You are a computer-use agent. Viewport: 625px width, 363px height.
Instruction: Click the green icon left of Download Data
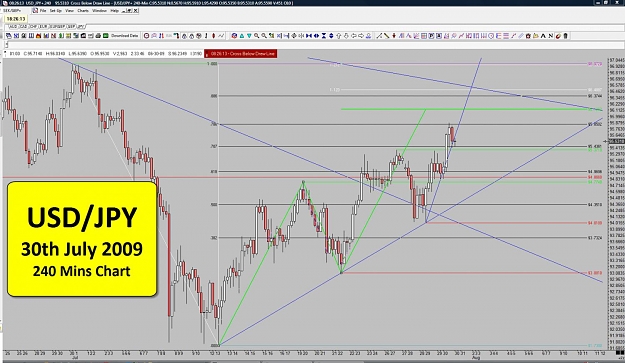click(106, 36)
